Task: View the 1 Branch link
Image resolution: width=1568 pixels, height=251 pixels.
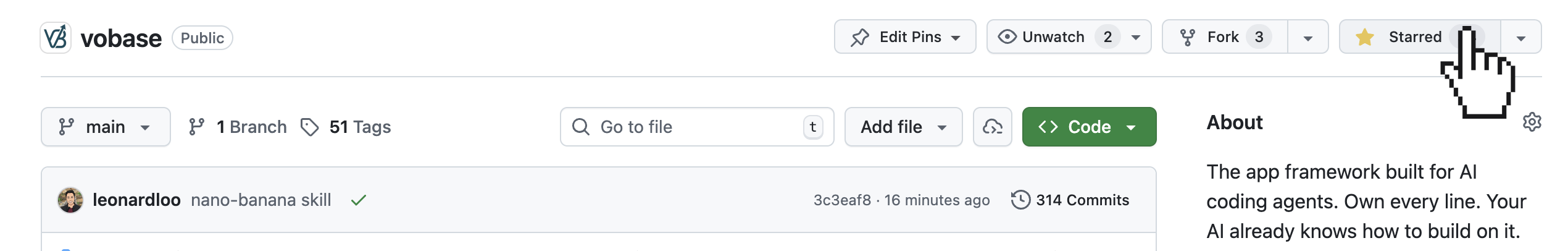Action: tap(238, 127)
